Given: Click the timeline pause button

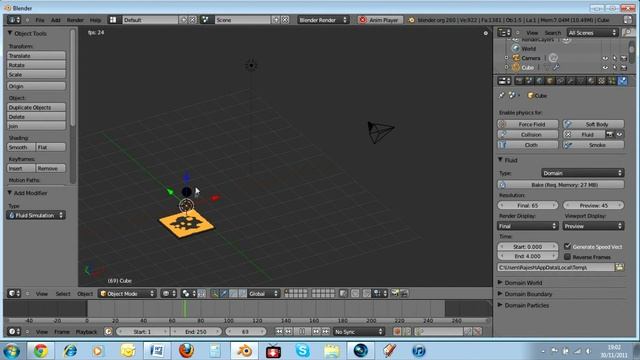Looking at the screenshot, I should point(302,332).
